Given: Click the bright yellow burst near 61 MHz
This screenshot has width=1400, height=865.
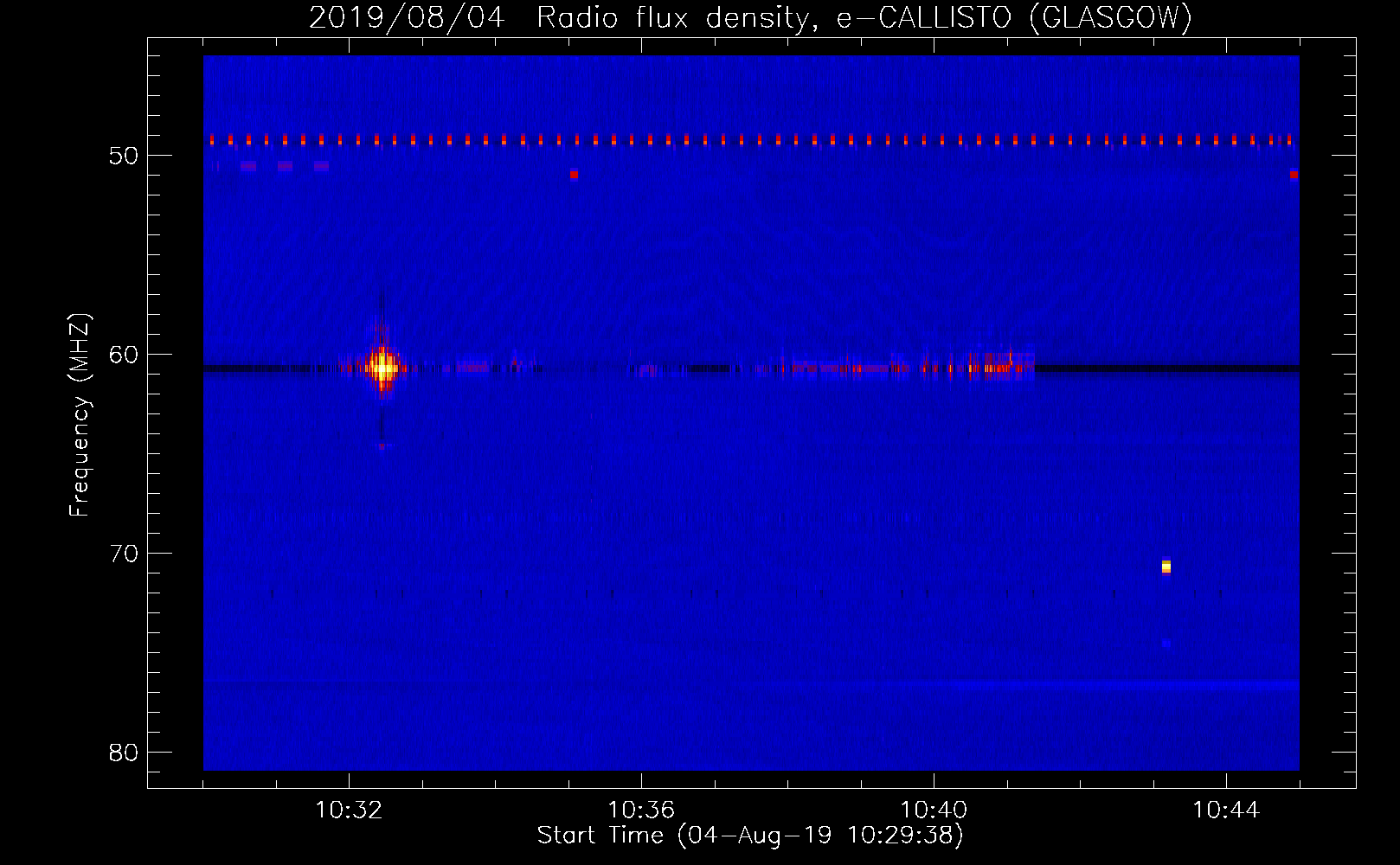Looking at the screenshot, I should tap(381, 368).
